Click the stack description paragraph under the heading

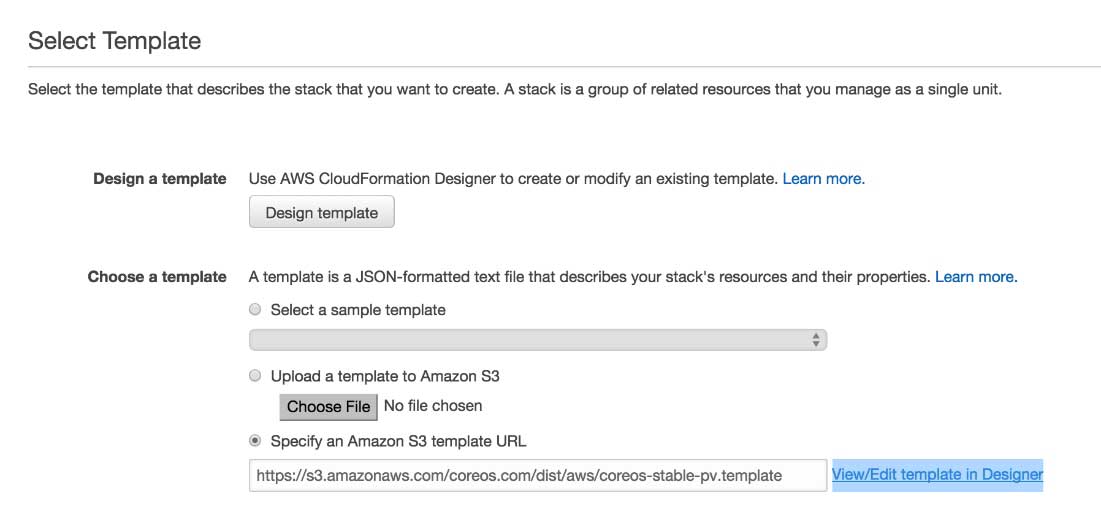(514, 89)
